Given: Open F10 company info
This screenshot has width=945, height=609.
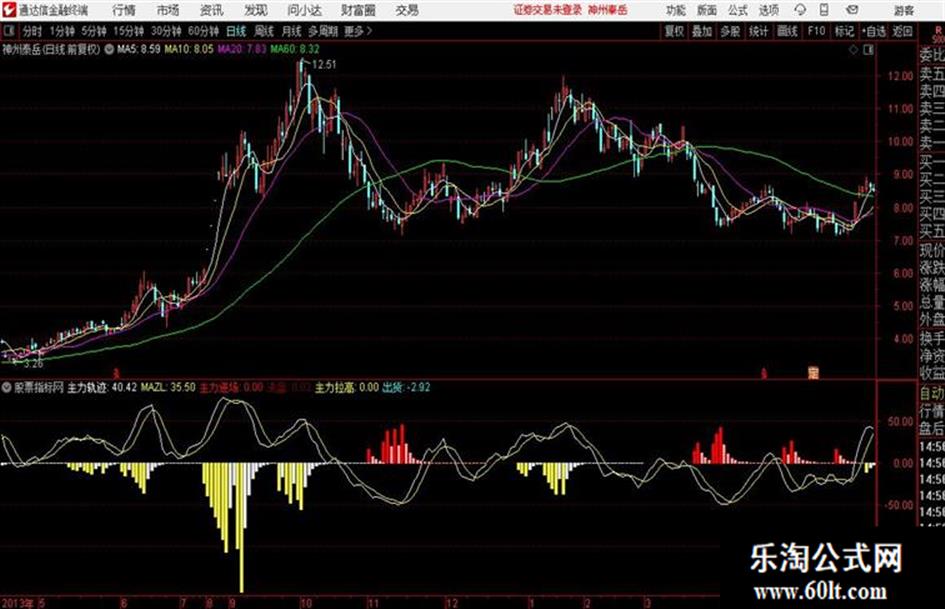Looking at the screenshot, I should (x=816, y=31).
